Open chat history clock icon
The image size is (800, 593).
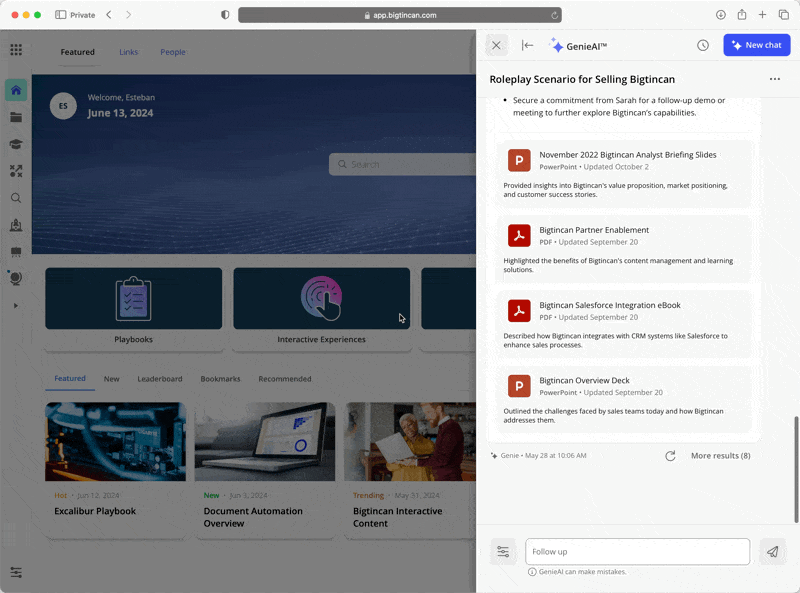coord(703,45)
